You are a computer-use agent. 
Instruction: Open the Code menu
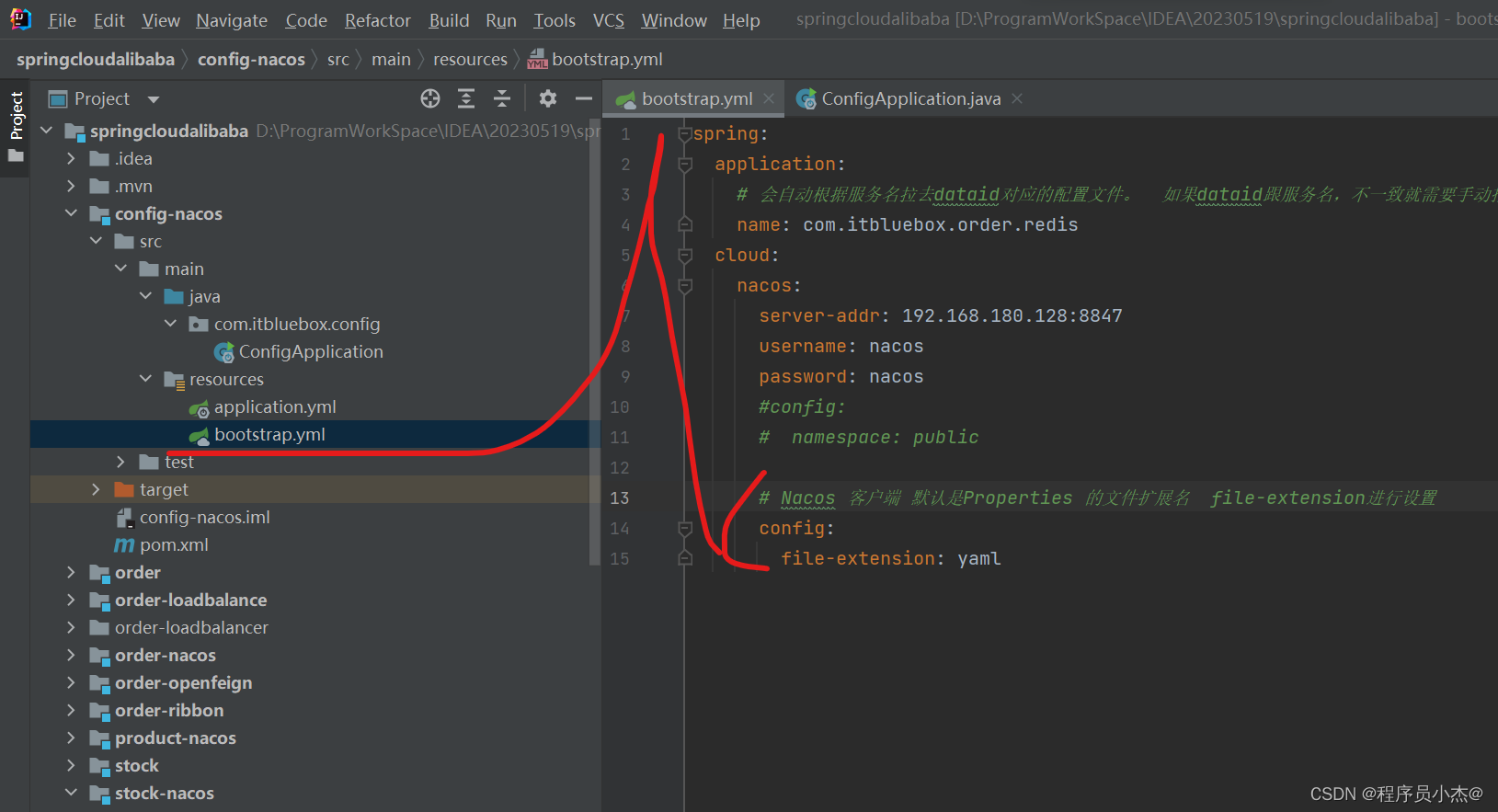tap(306, 20)
